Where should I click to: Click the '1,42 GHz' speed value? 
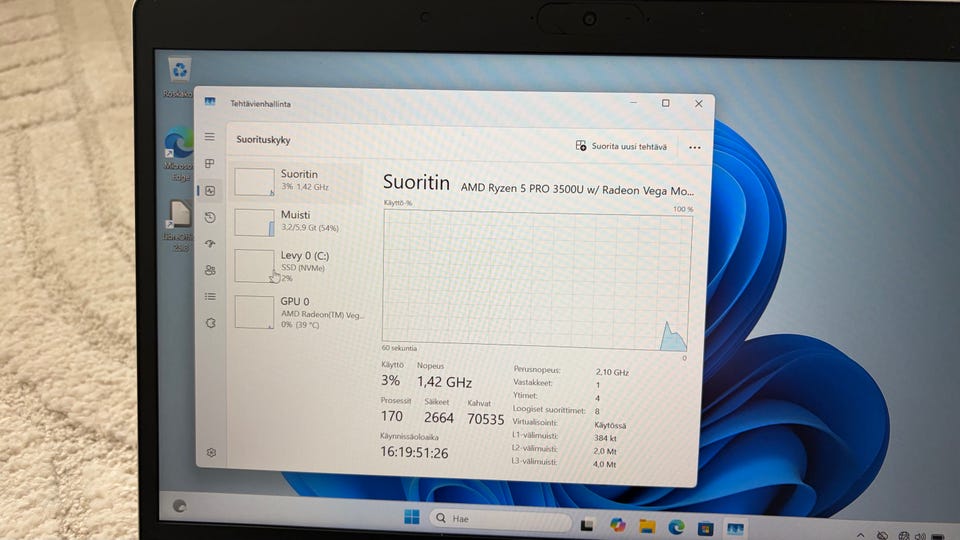point(444,382)
